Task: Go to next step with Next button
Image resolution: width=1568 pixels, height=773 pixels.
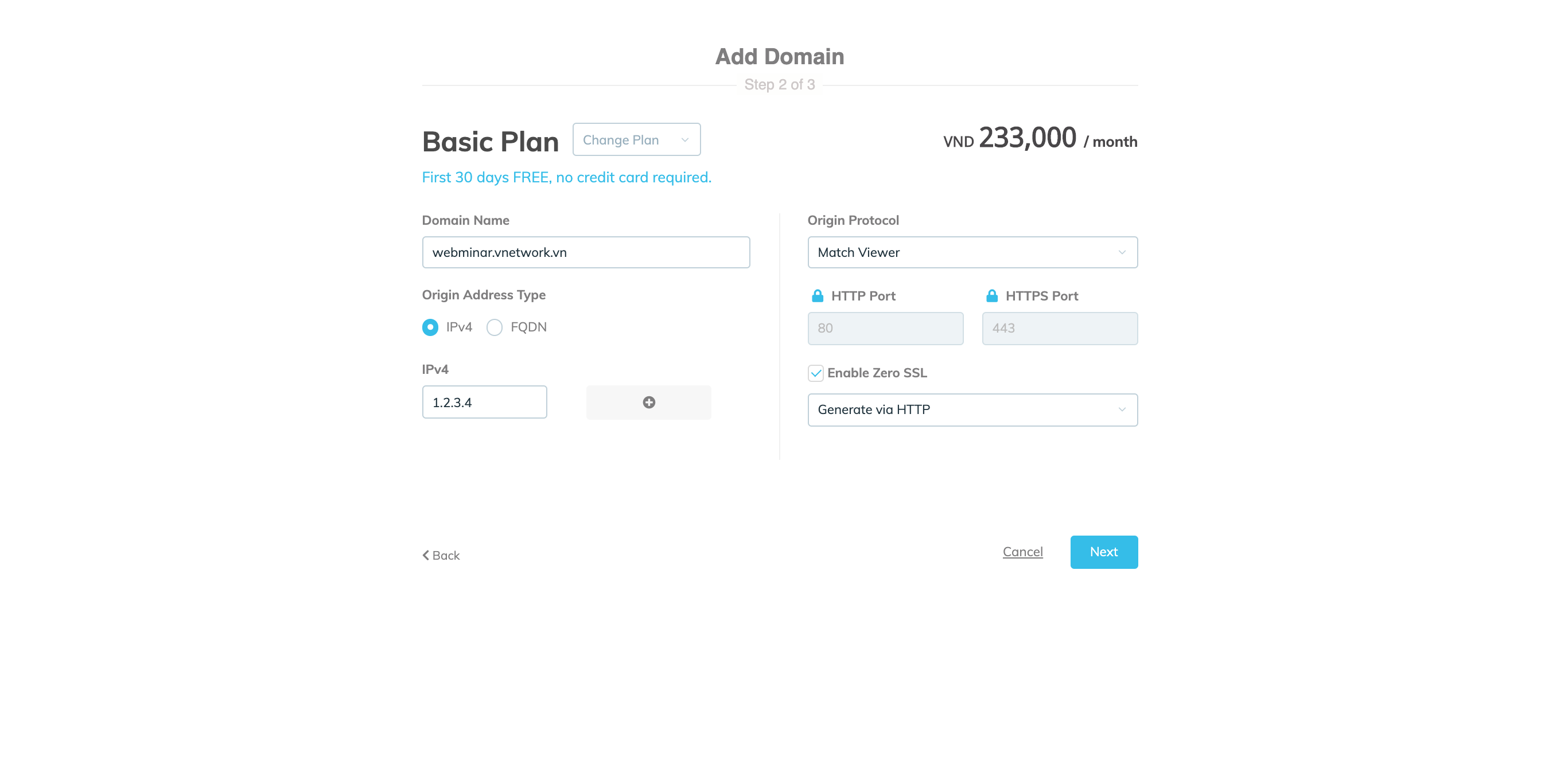Action: (x=1103, y=552)
